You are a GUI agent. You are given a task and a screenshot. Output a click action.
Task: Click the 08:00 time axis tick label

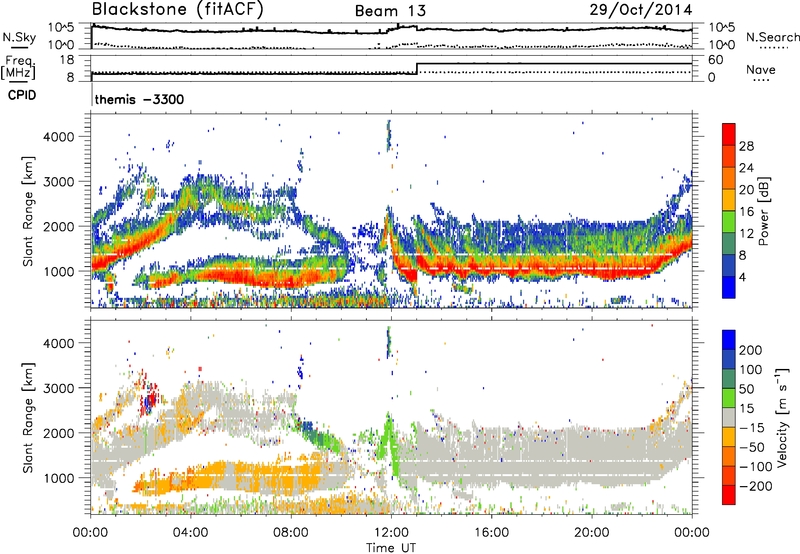point(291,533)
